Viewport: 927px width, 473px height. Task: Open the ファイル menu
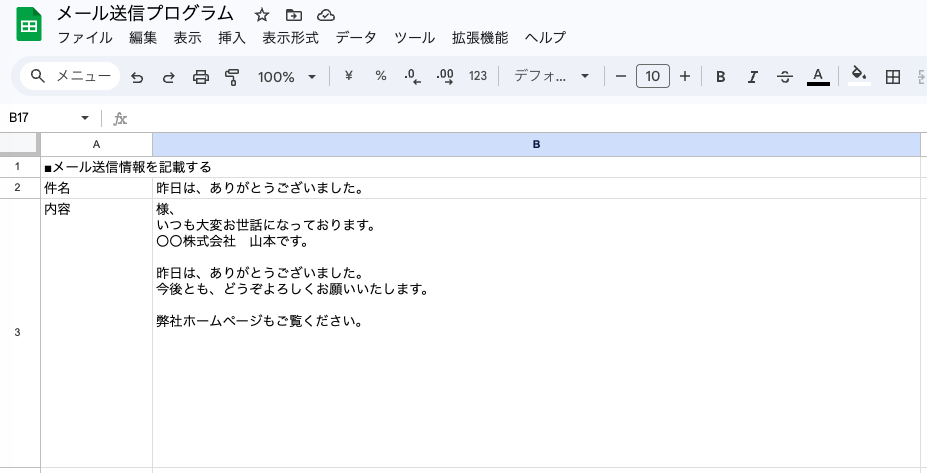84,38
